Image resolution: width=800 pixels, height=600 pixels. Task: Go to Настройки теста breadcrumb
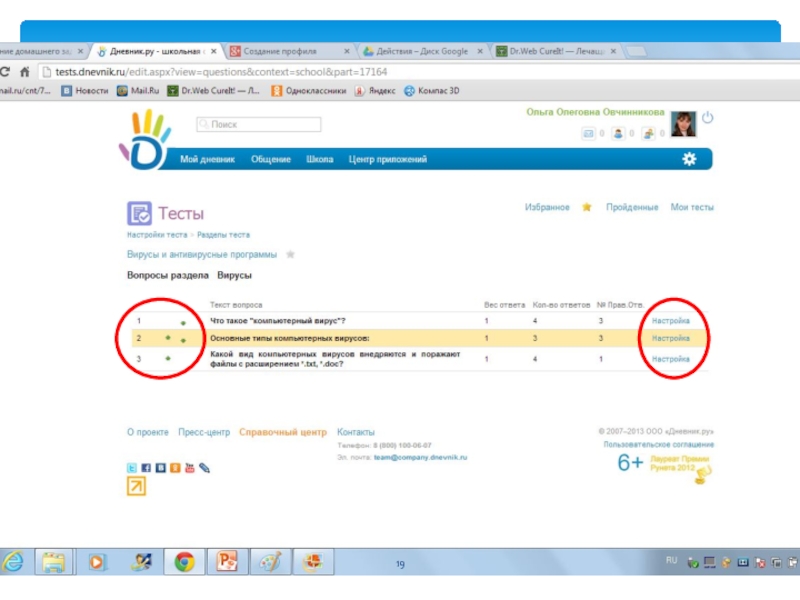157,235
